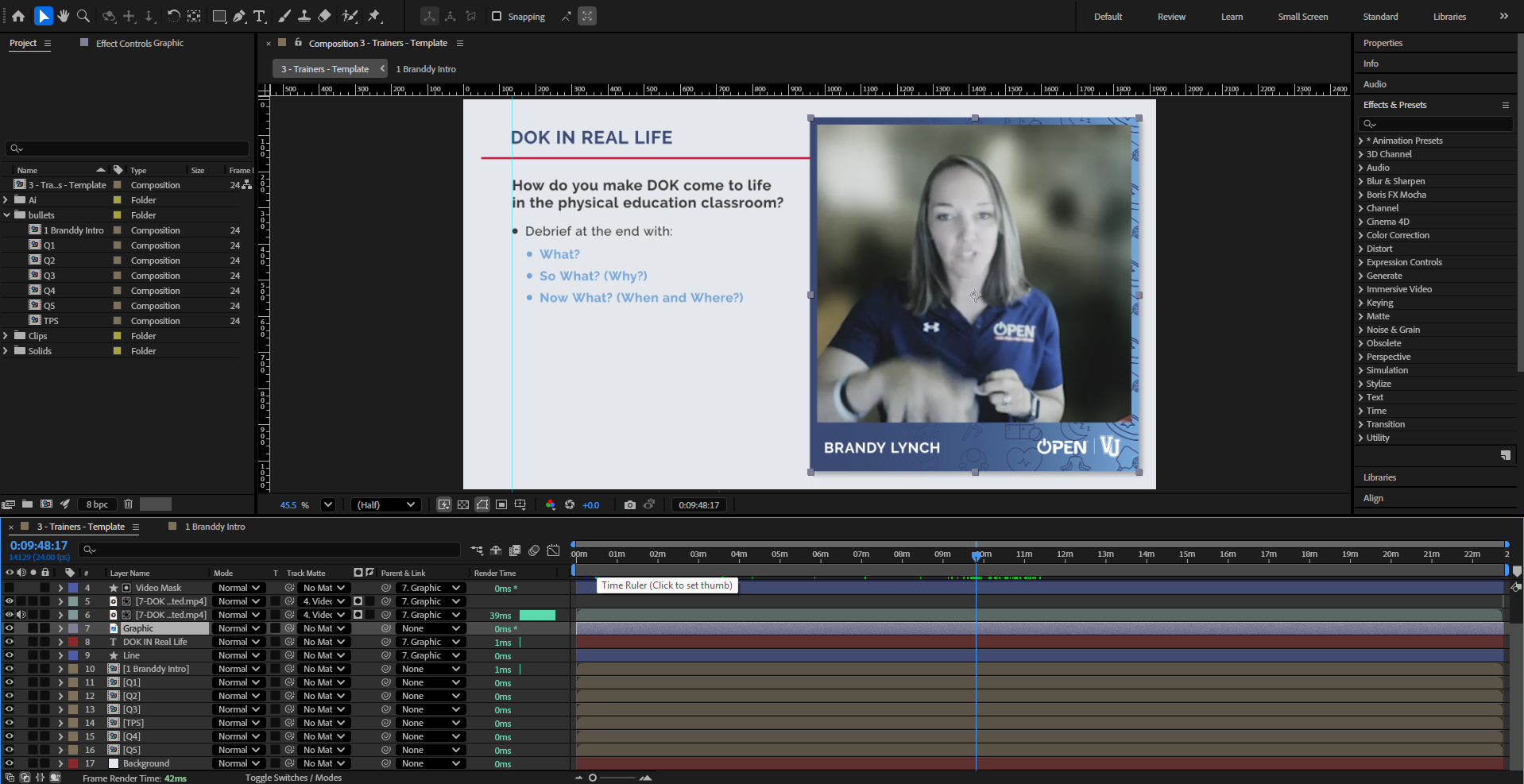
Task: Enable the Snapping checkbox
Action: (x=497, y=17)
